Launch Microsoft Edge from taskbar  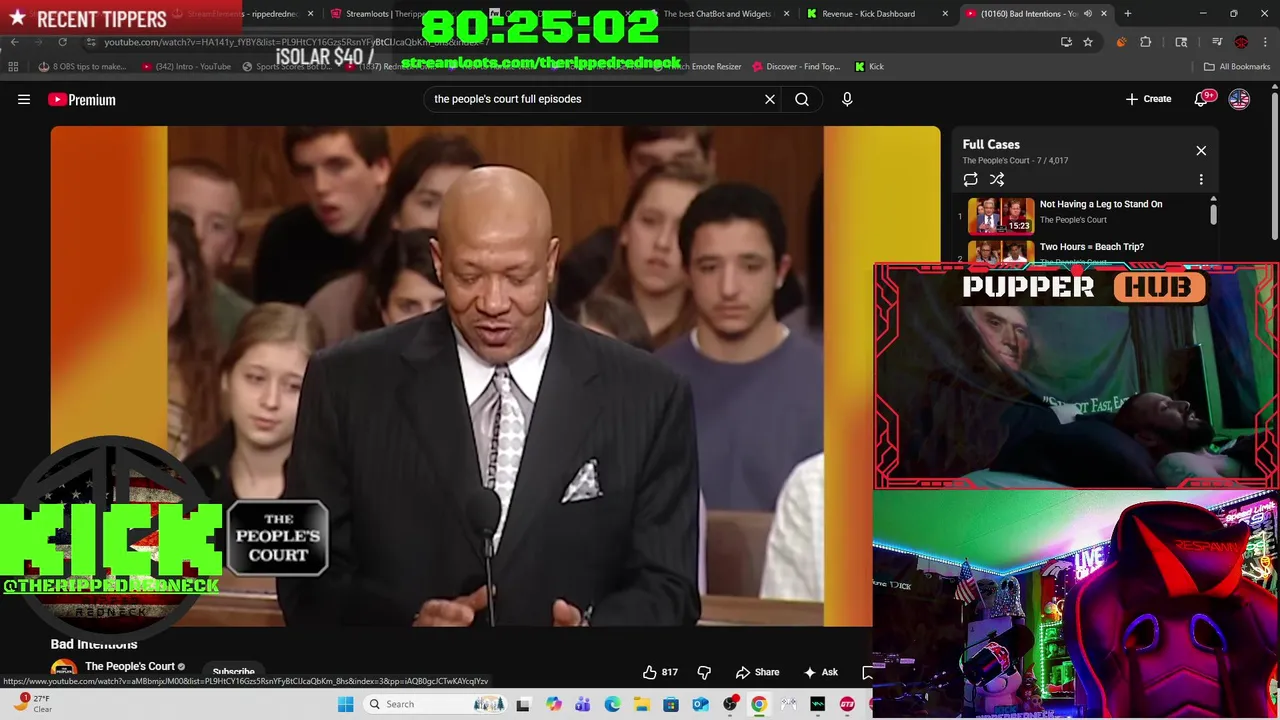tap(612, 704)
